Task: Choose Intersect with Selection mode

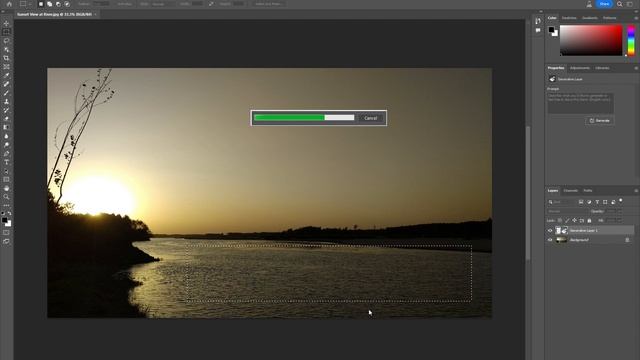Action: coord(67,4)
